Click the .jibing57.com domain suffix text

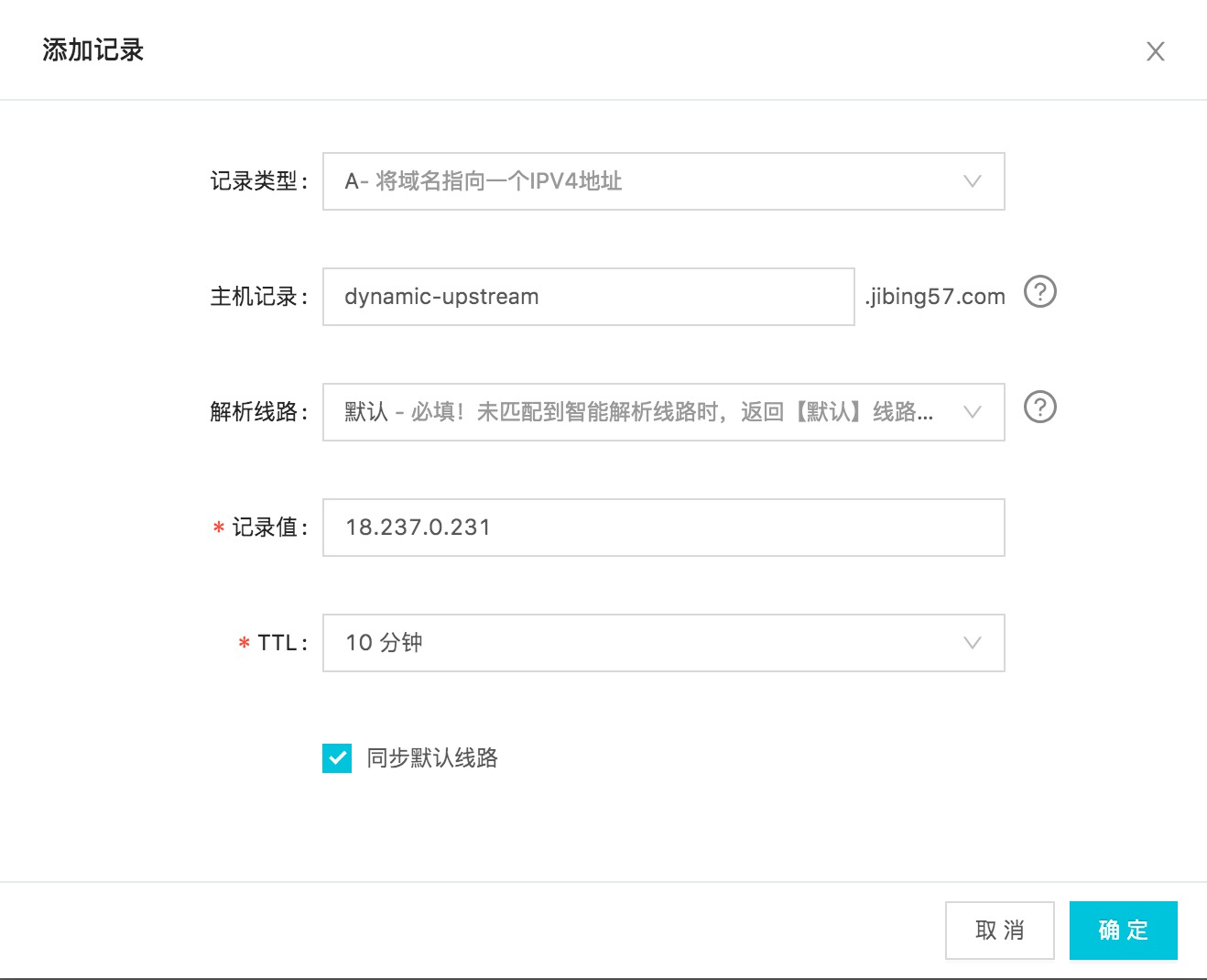click(x=935, y=297)
